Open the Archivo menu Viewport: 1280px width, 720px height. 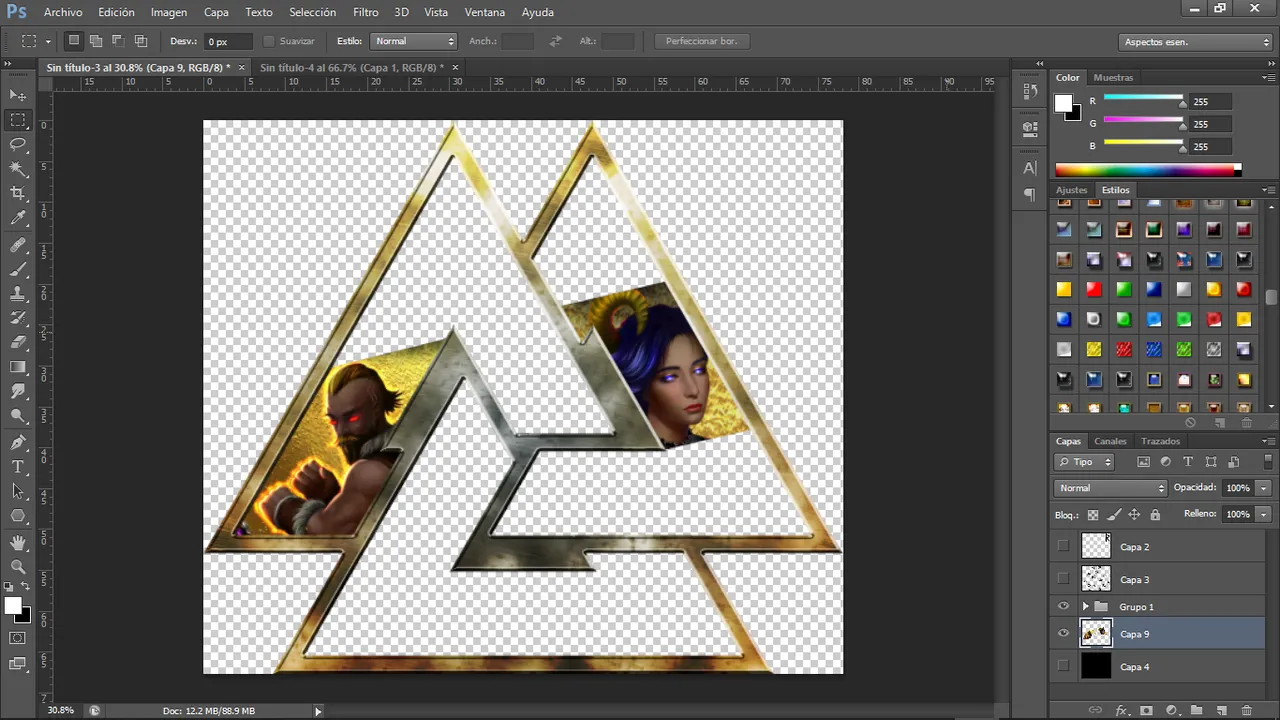click(63, 12)
